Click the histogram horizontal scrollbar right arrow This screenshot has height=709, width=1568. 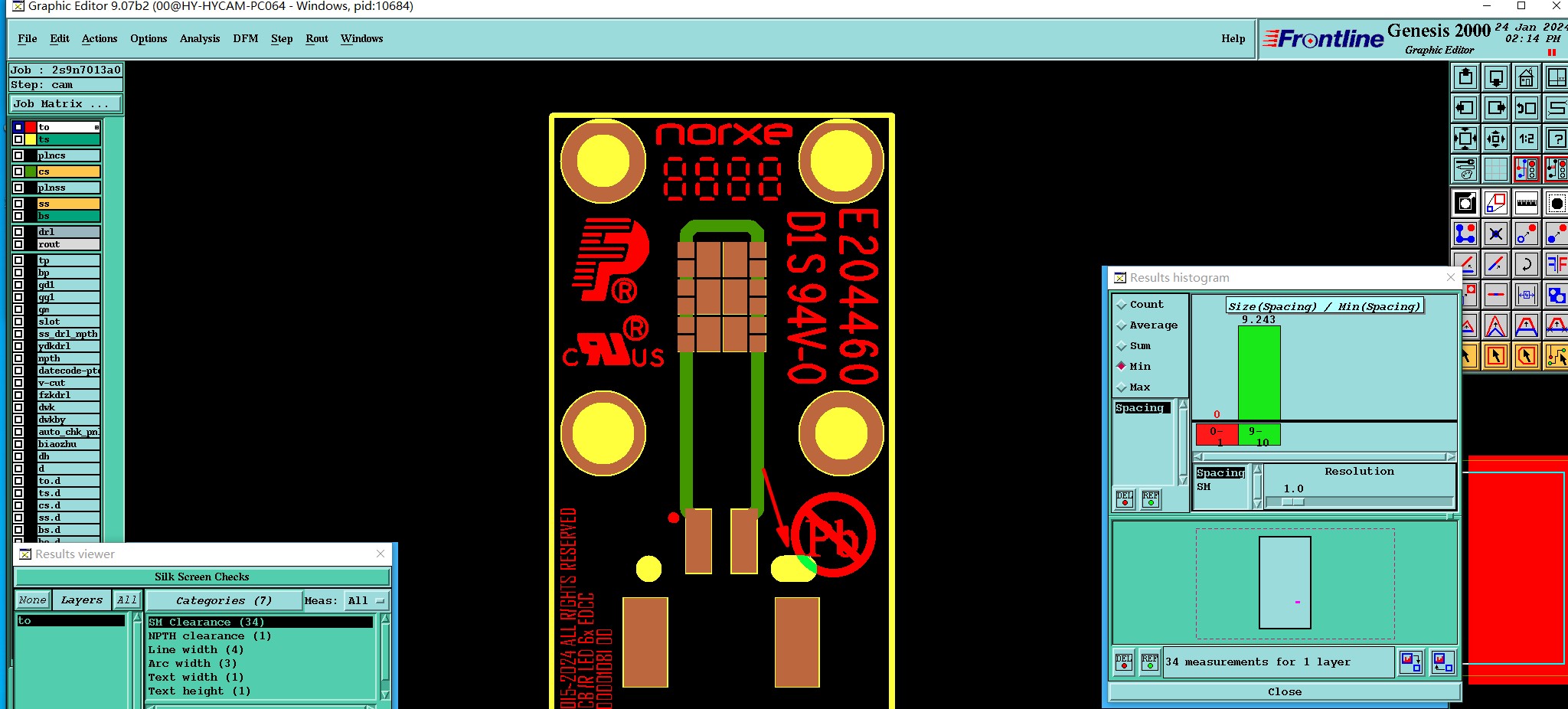pyautogui.click(x=1450, y=457)
